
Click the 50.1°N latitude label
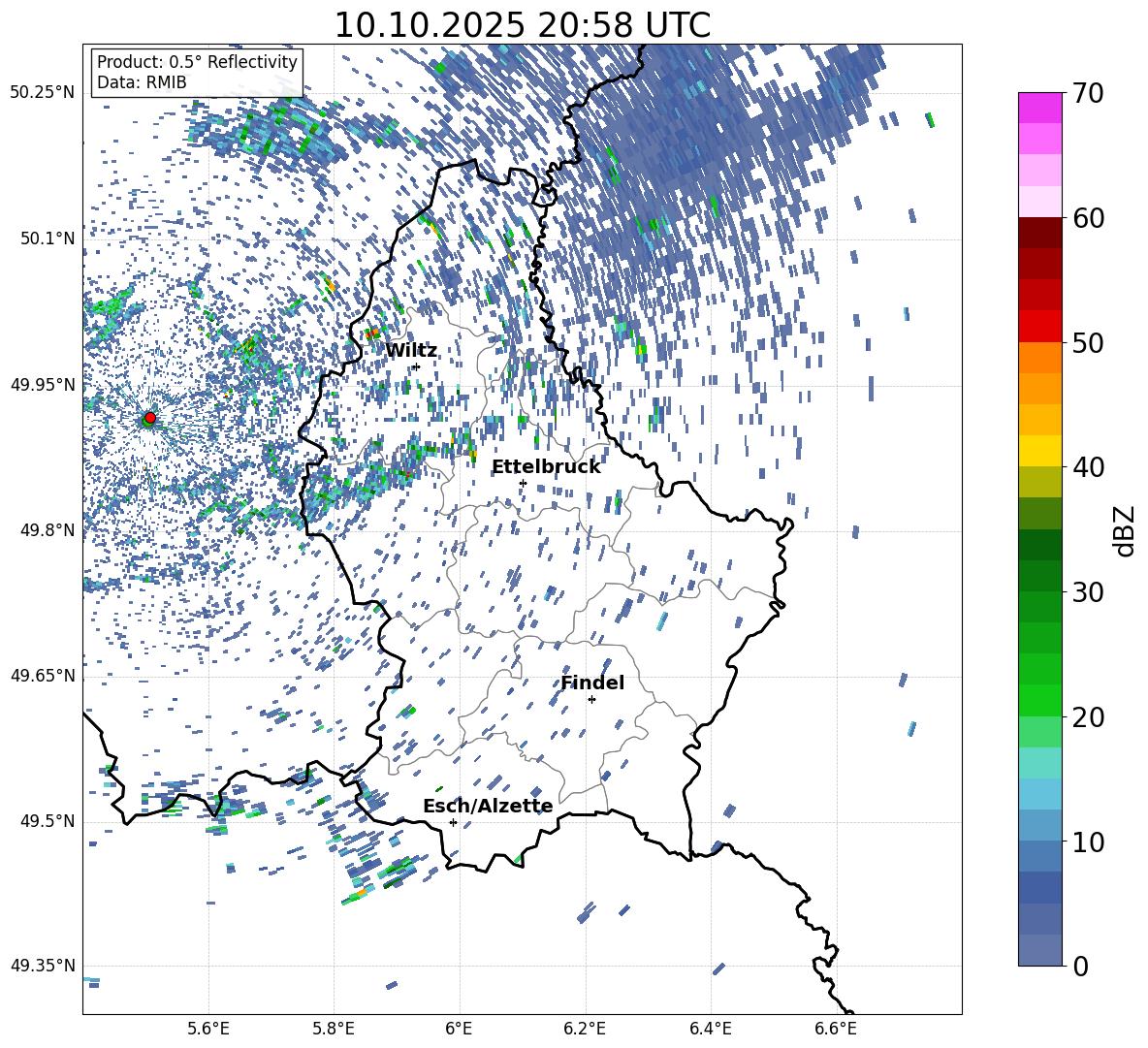tap(47, 238)
